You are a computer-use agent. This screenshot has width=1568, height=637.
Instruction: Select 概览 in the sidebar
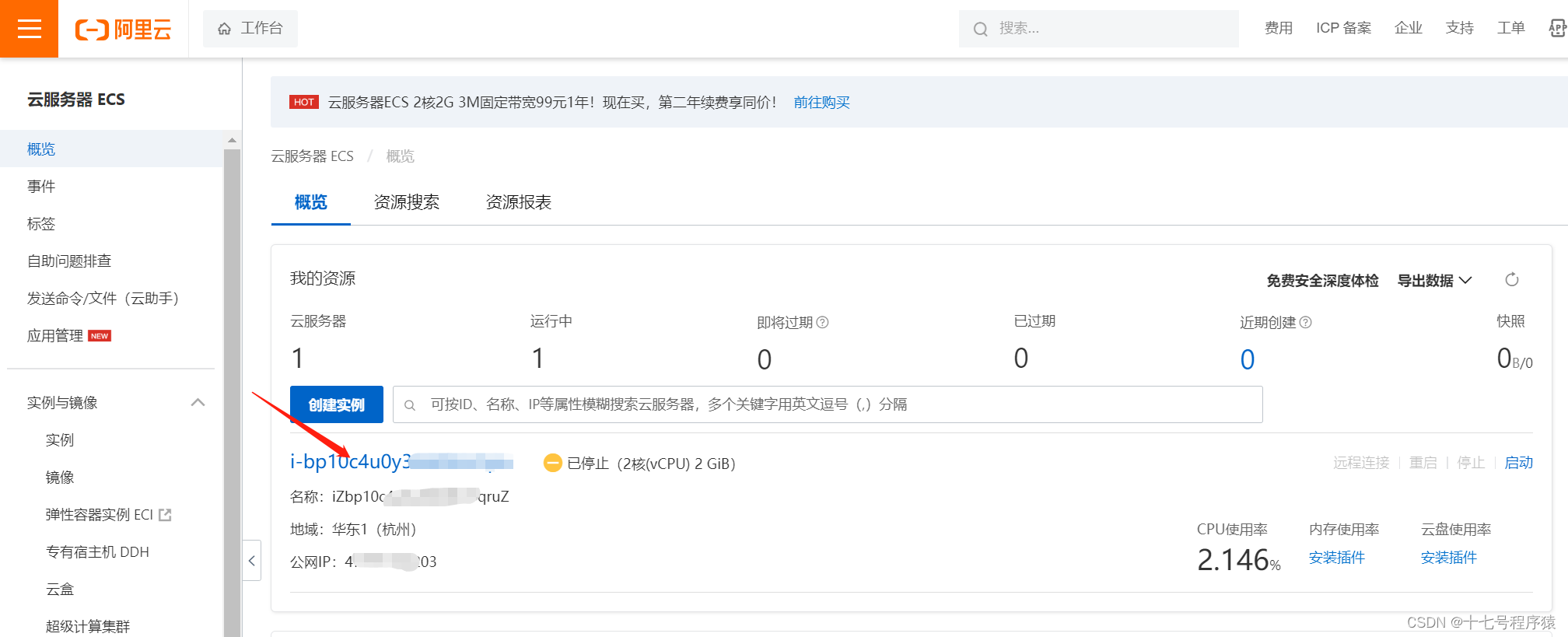tap(112, 149)
